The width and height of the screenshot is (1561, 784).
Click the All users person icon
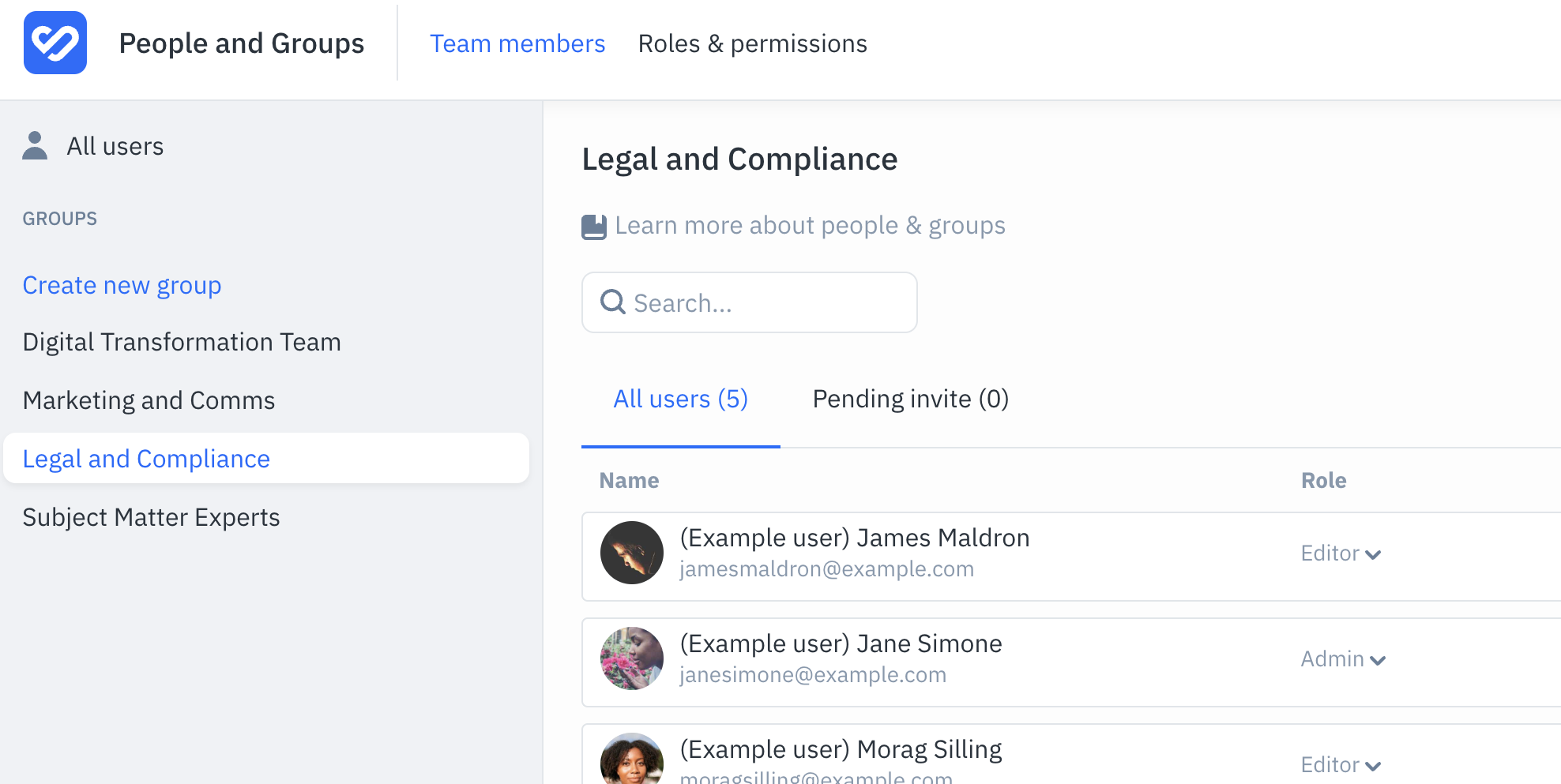click(35, 145)
